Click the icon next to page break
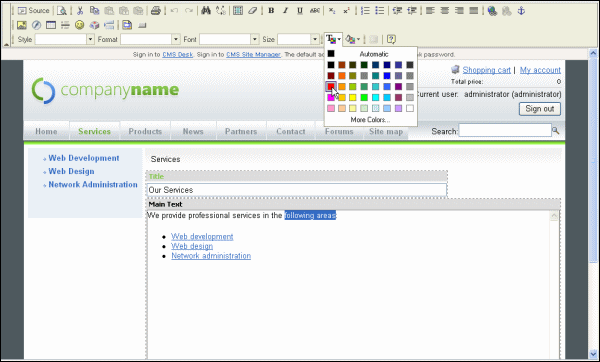The image size is (600, 362). tap(127, 25)
